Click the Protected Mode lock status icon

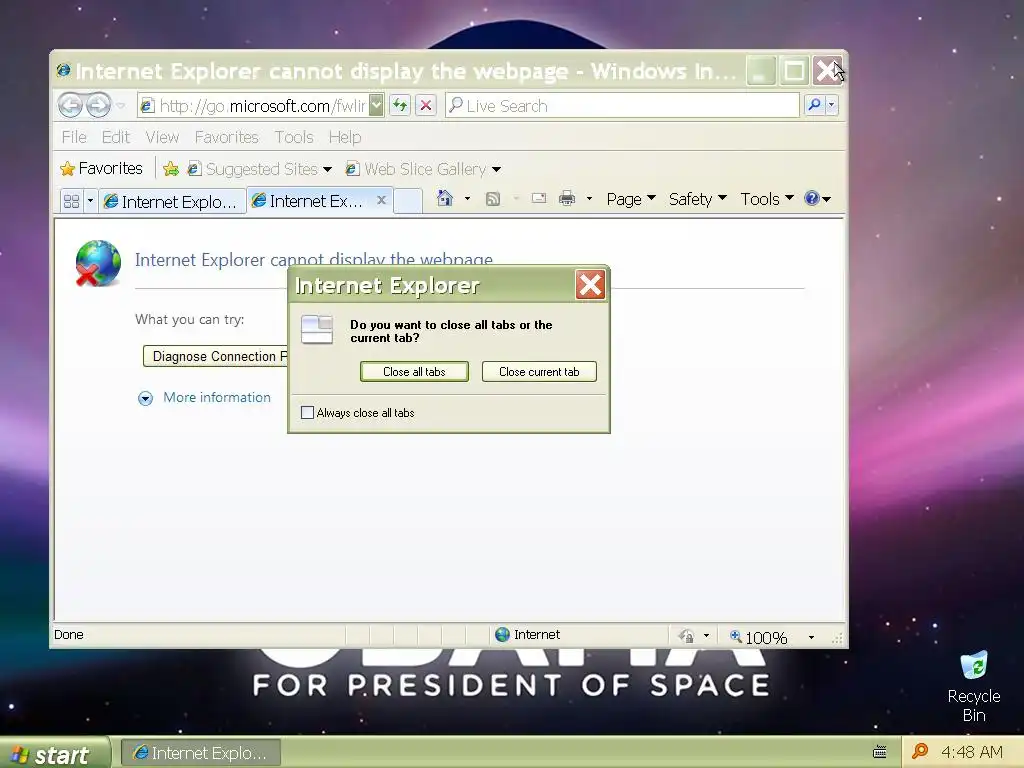pos(686,635)
